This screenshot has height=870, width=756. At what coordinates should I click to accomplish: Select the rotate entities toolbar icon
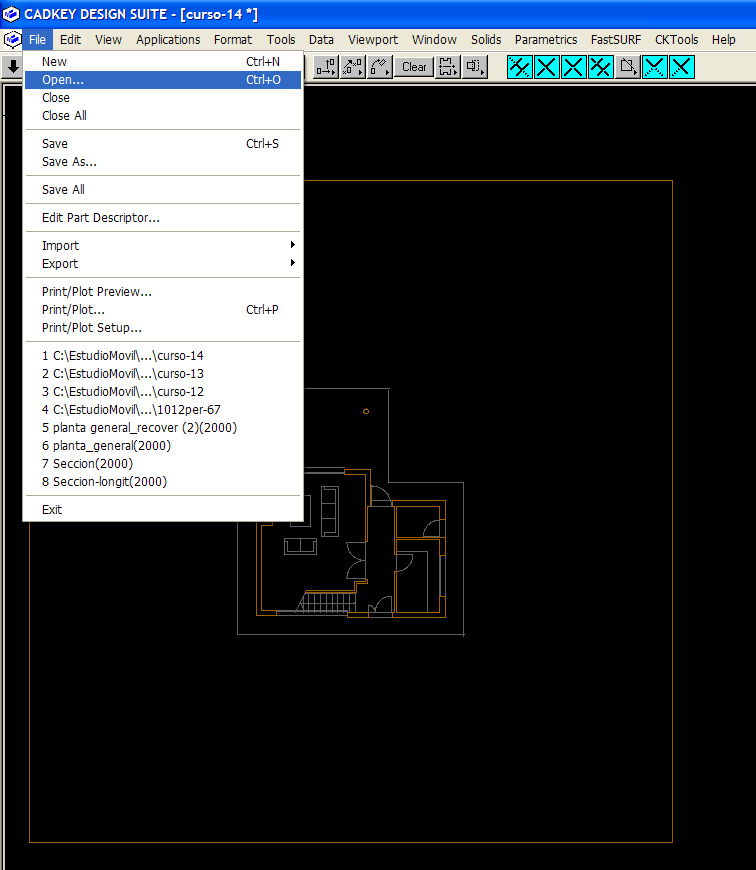(379, 67)
